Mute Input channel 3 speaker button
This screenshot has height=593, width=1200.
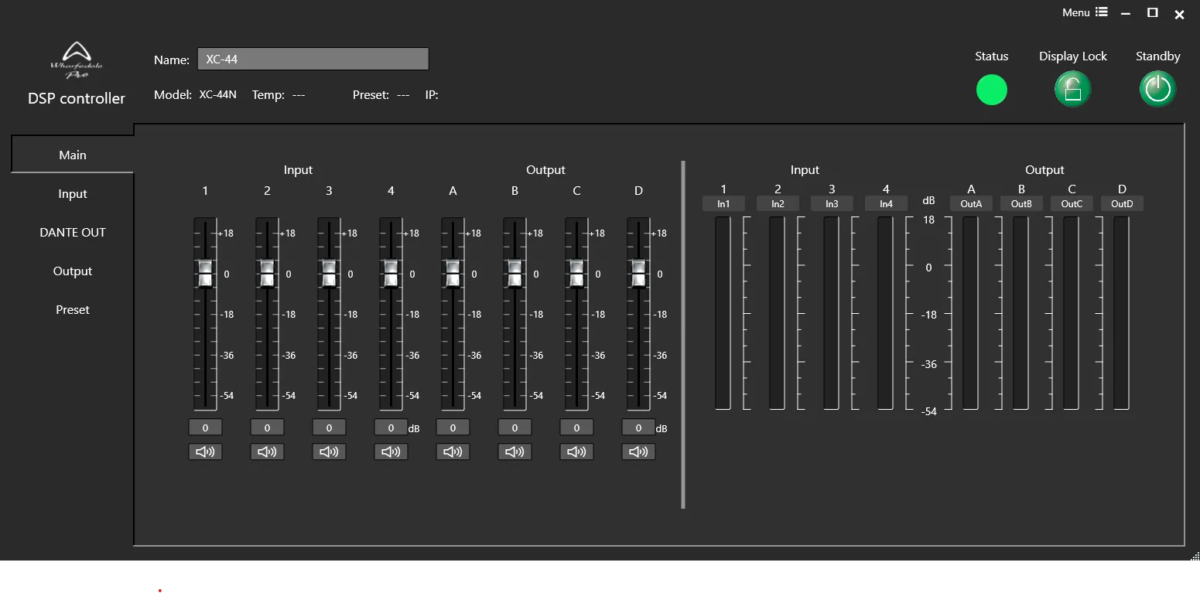coord(329,452)
